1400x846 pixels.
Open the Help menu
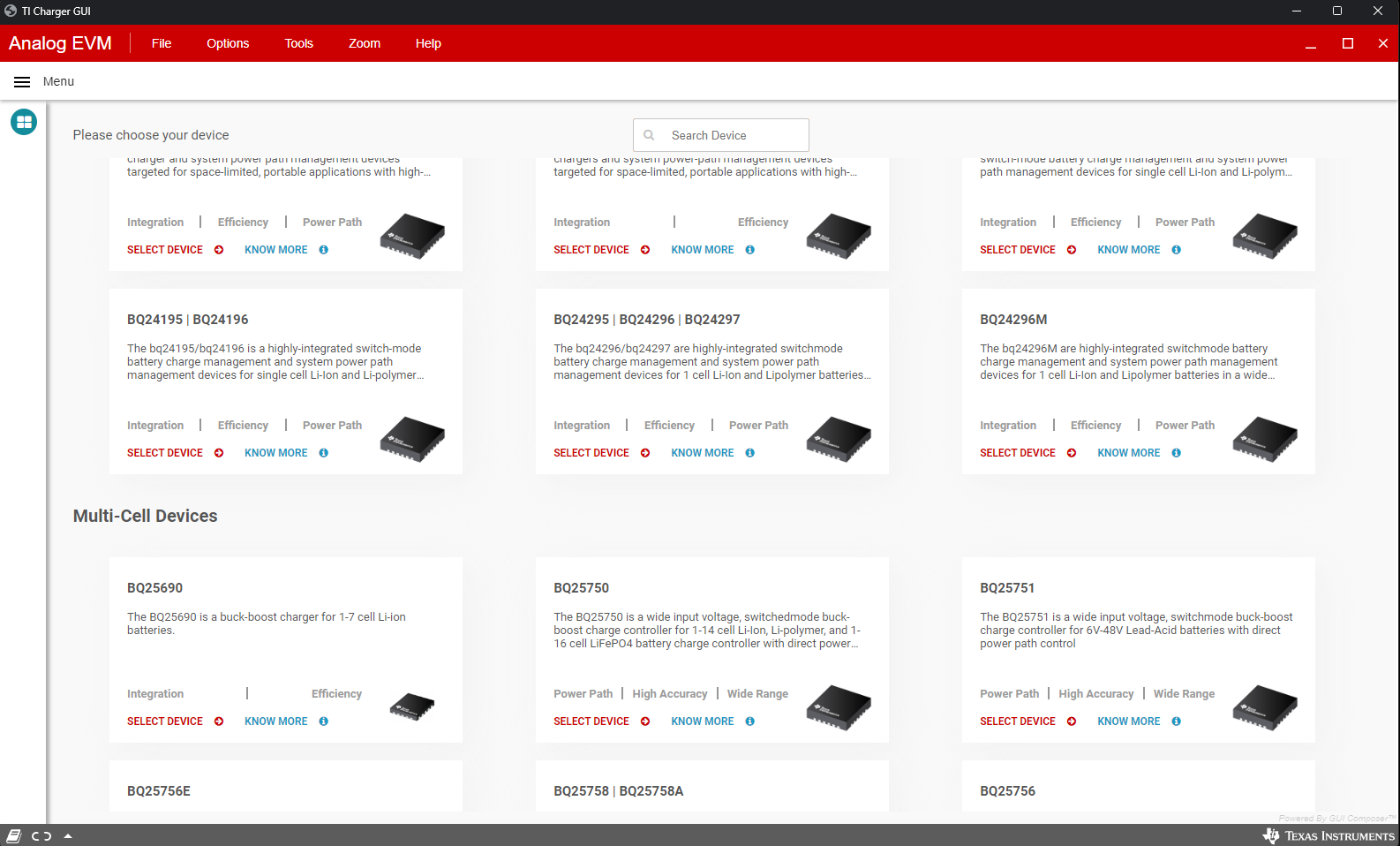coord(428,43)
